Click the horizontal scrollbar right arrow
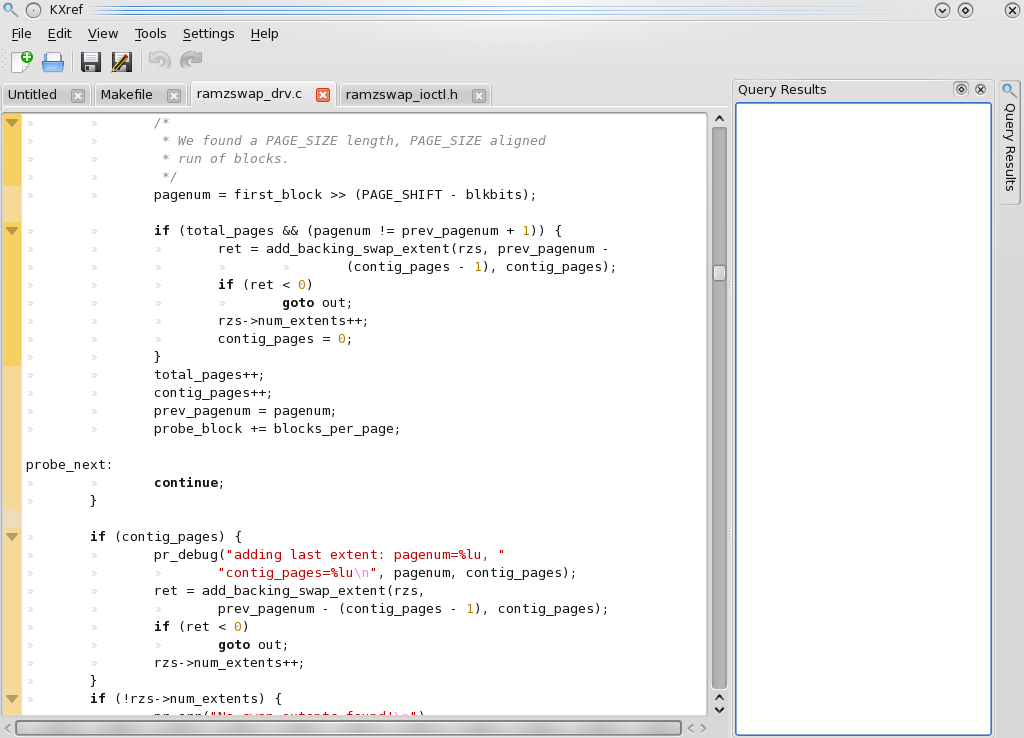The height and width of the screenshot is (738, 1024). point(703,728)
